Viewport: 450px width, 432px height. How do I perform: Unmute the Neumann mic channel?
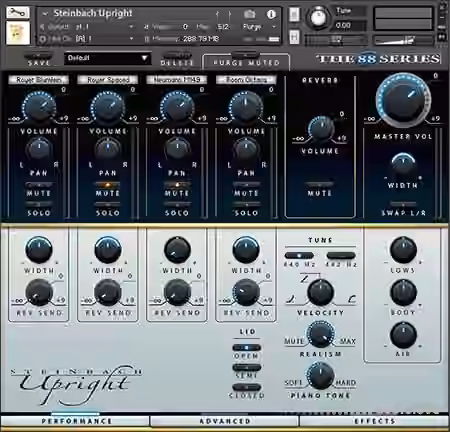pos(177,185)
